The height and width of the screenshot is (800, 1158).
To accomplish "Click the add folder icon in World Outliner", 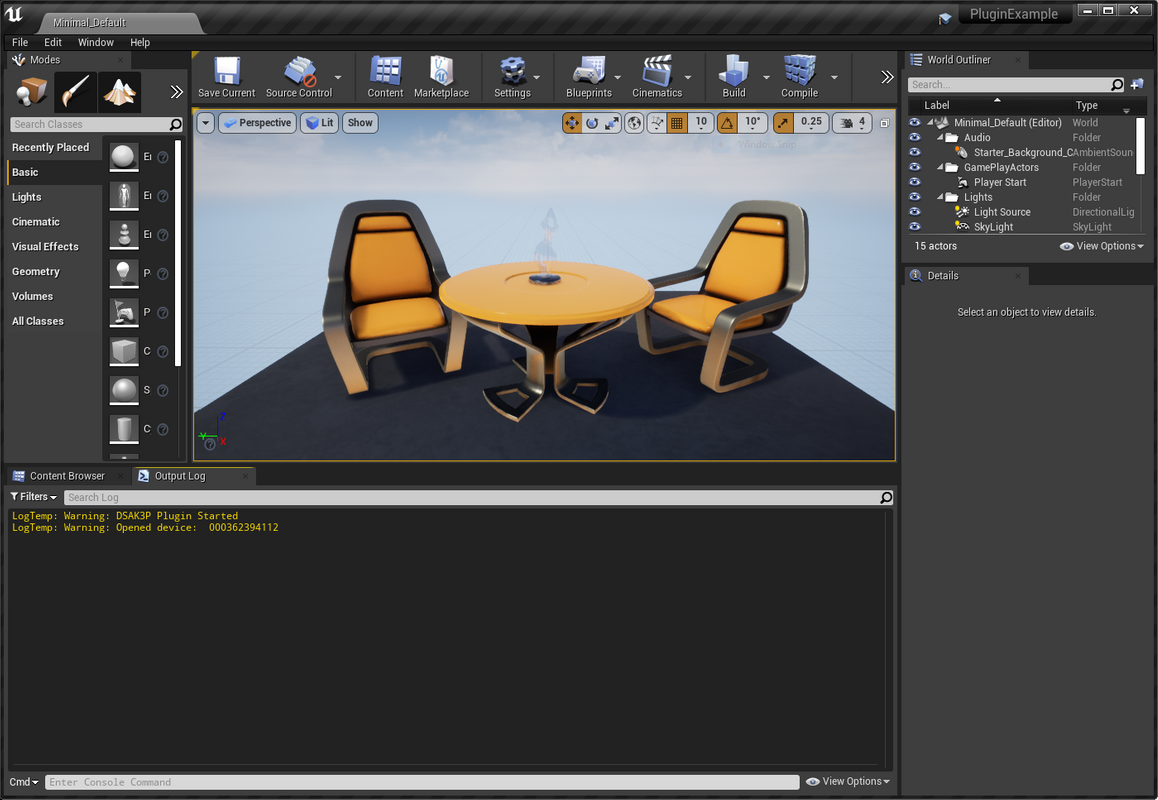I will click(1137, 84).
